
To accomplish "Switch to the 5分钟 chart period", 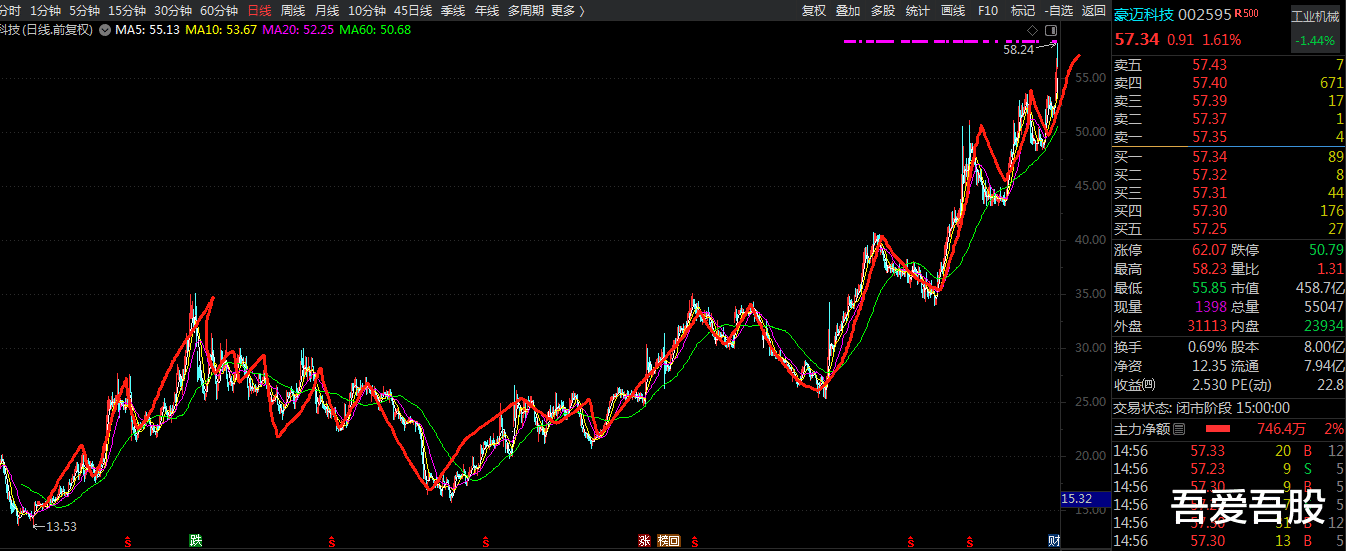I will [x=84, y=10].
